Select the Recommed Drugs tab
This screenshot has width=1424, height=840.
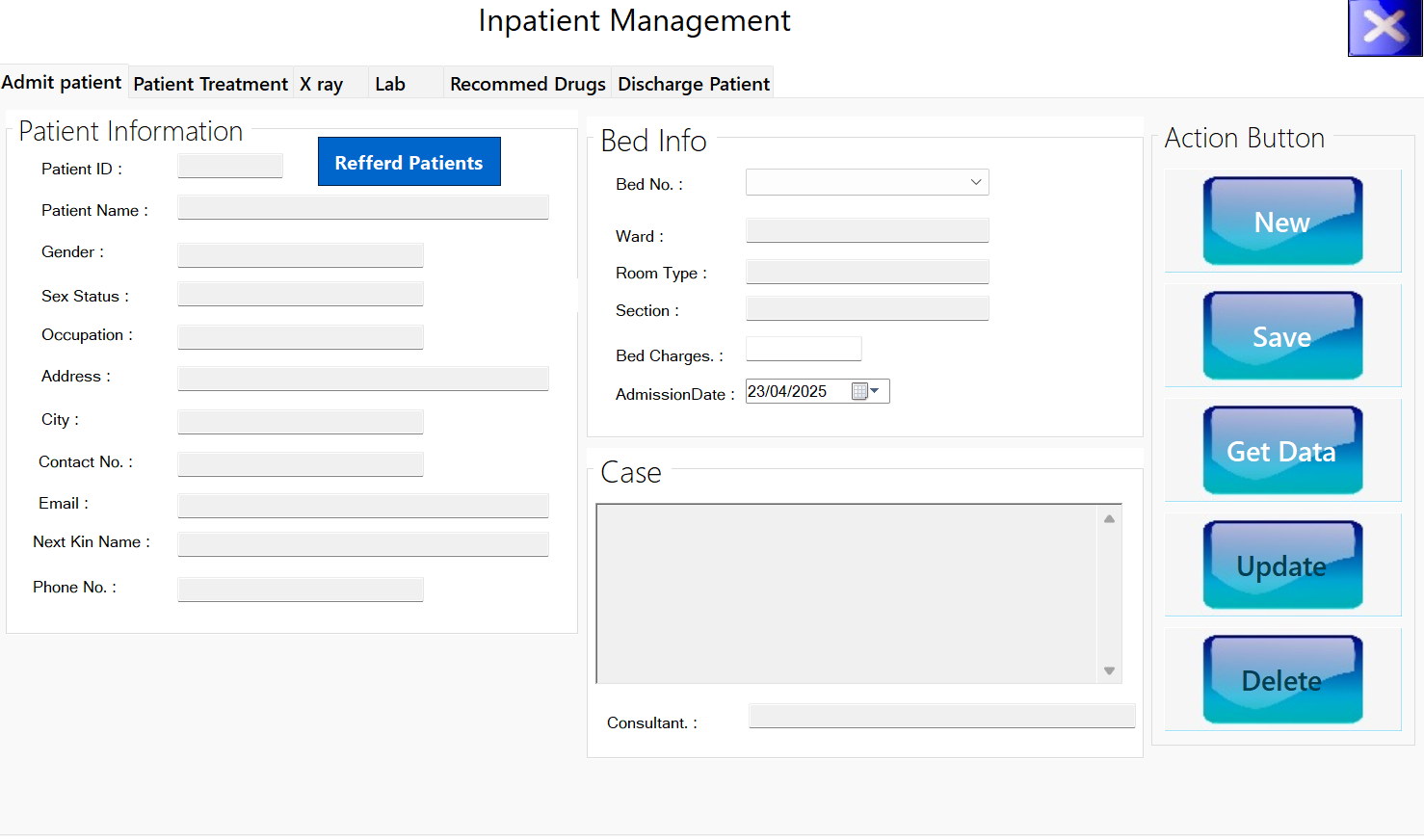(527, 84)
